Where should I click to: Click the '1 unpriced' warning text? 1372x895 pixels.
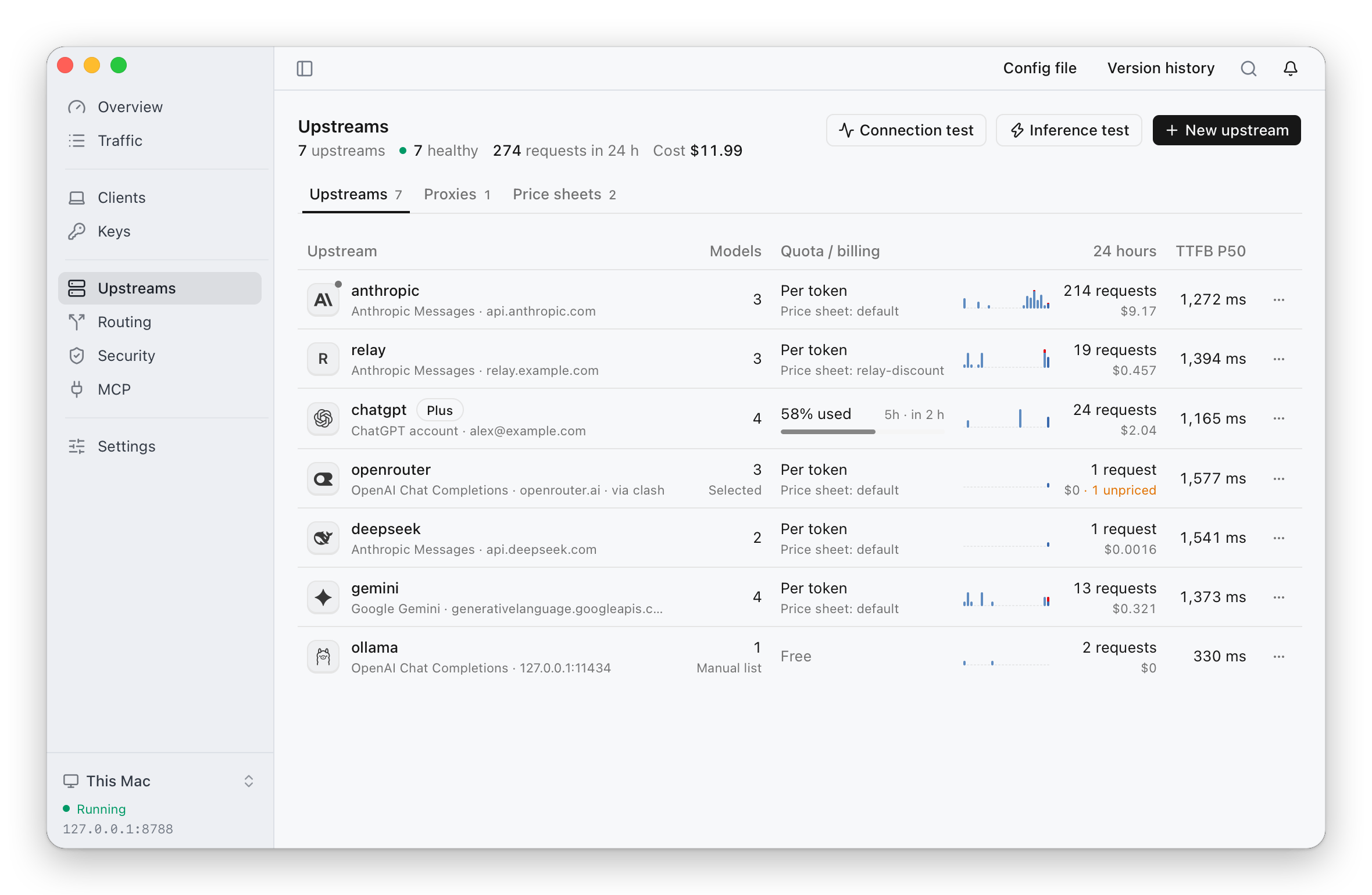point(1124,491)
